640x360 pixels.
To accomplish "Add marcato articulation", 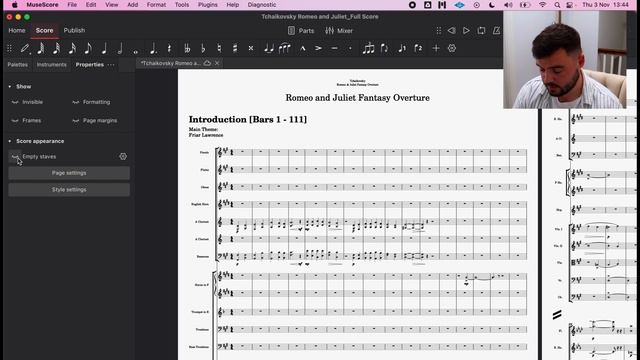I will (x=303, y=49).
